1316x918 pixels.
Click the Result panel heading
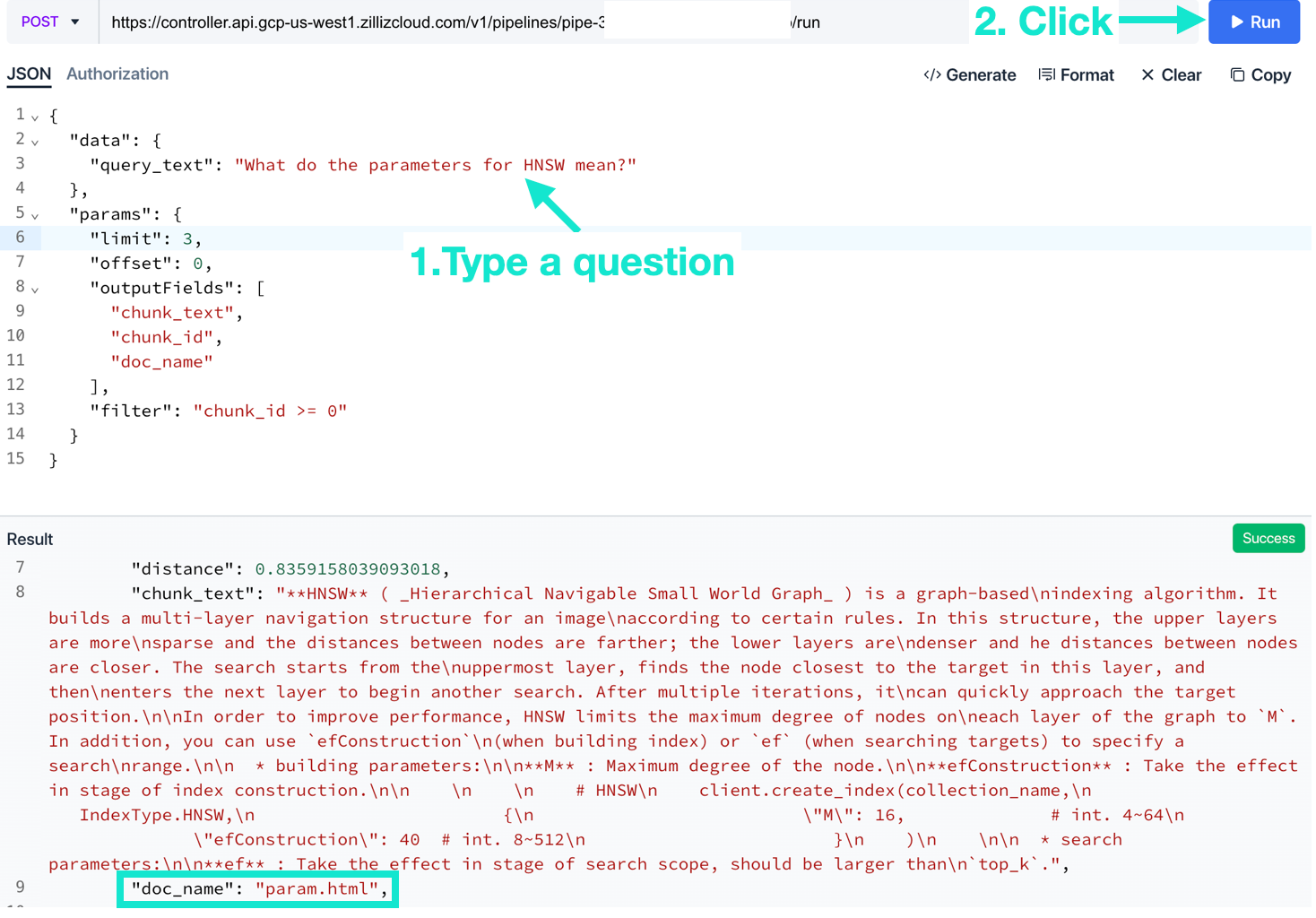[x=30, y=541]
